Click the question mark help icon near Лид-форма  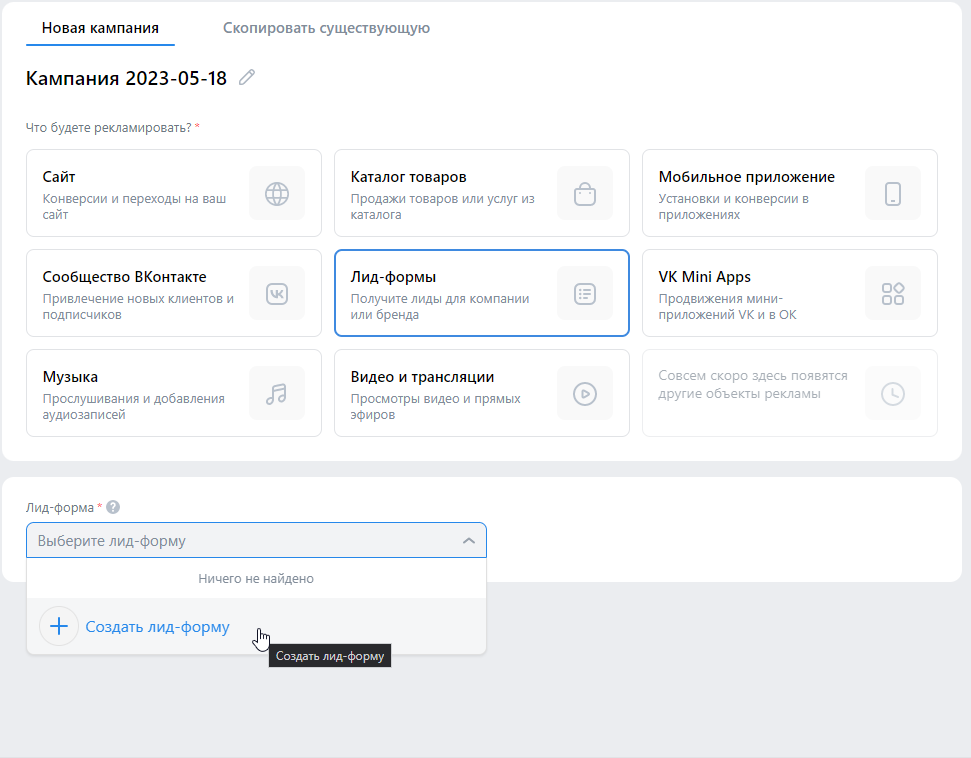(113, 507)
